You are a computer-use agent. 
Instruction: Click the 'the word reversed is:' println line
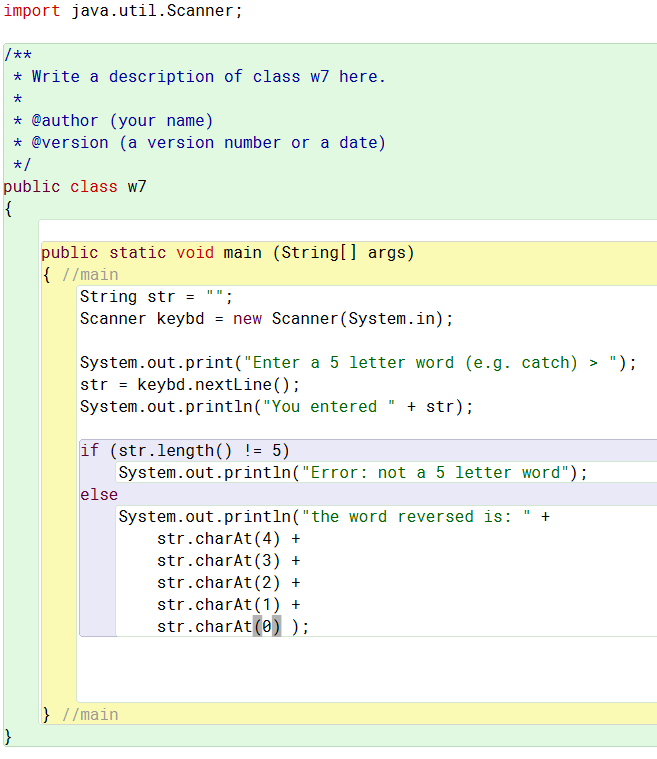coord(334,516)
